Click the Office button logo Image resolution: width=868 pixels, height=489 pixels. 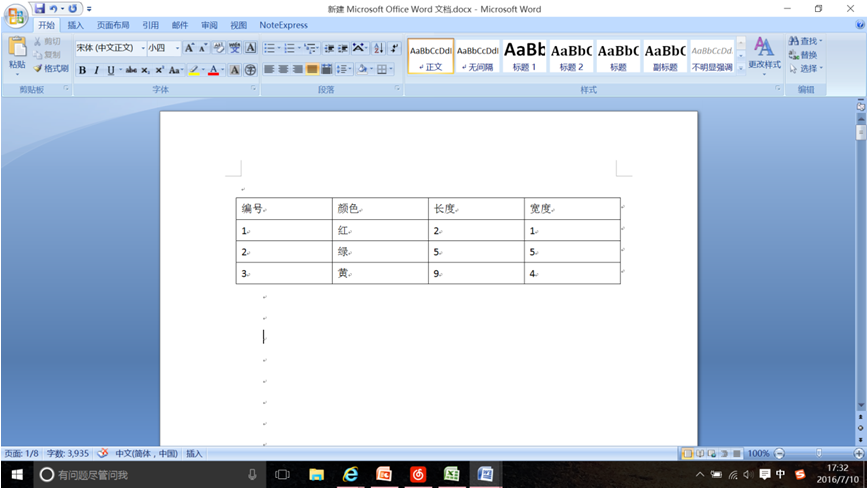(x=16, y=15)
